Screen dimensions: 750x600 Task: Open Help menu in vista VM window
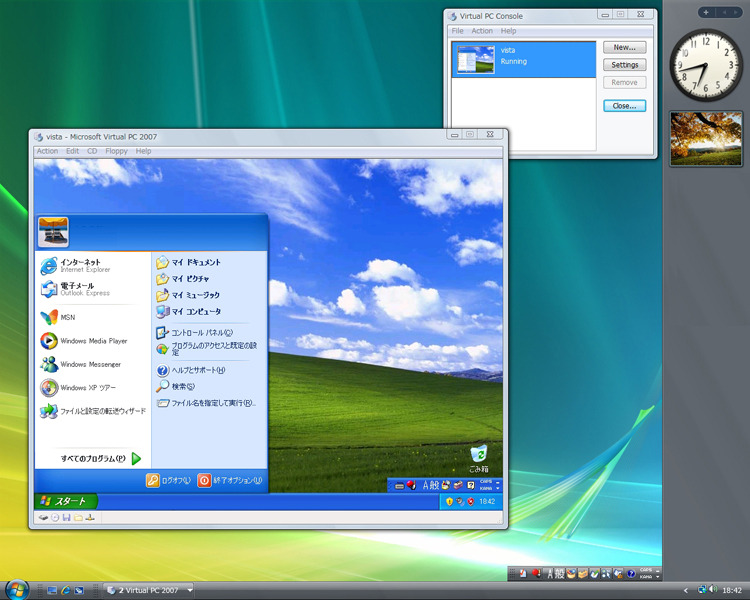coord(143,151)
